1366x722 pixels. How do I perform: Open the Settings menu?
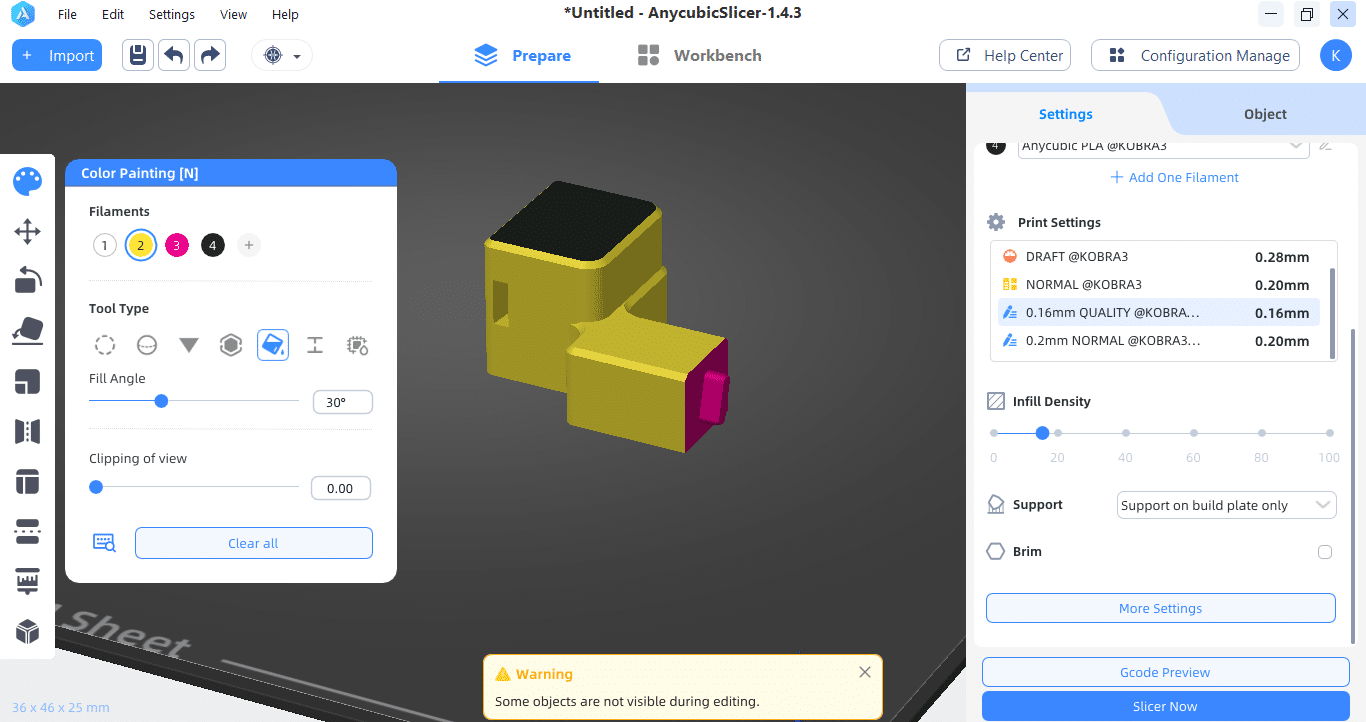(x=171, y=14)
